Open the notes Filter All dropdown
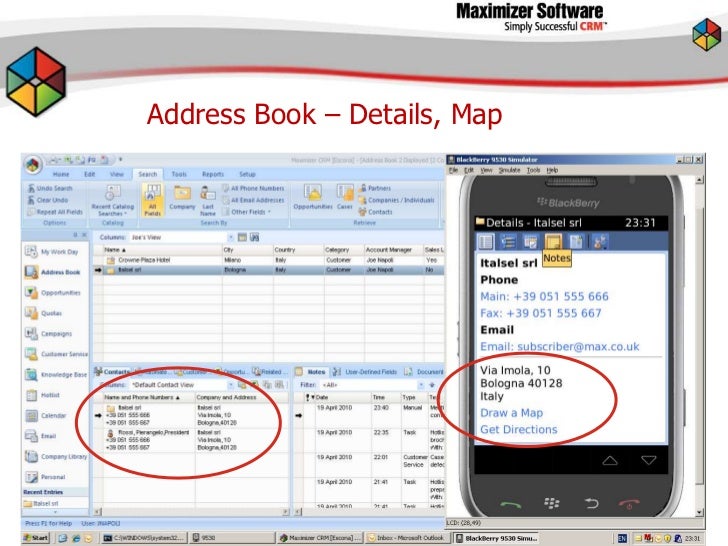This screenshot has height=546, width=728. [x=421, y=385]
